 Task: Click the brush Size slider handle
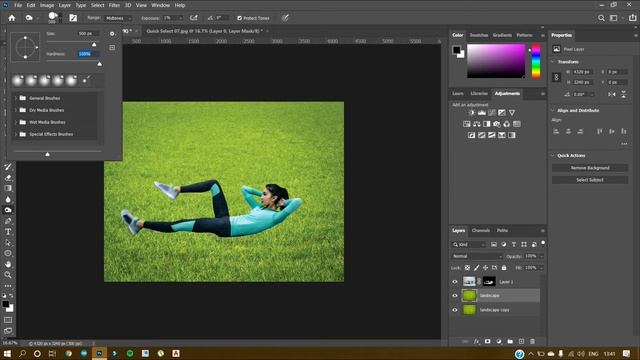click(94, 44)
